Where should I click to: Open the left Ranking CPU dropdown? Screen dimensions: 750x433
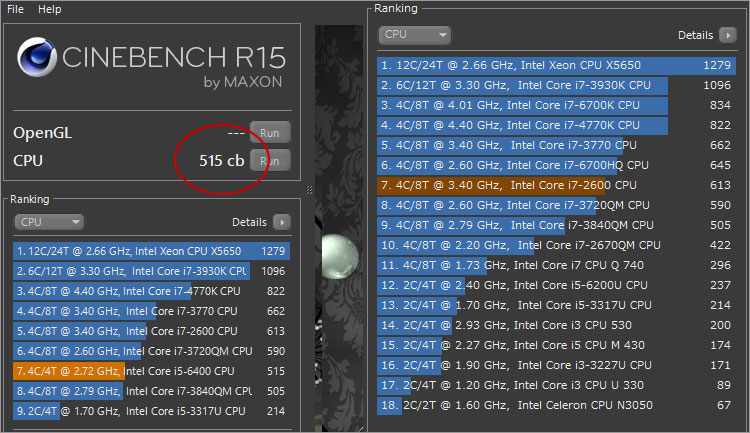[x=49, y=222]
